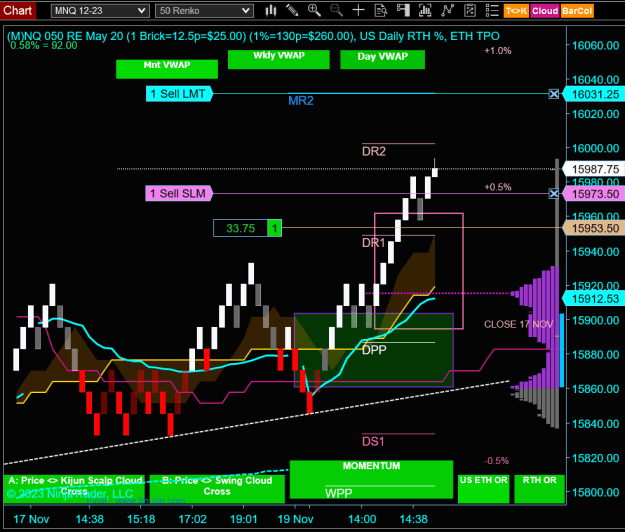
Task: Click the 15800.00 price axis label
Action: (x=596, y=492)
